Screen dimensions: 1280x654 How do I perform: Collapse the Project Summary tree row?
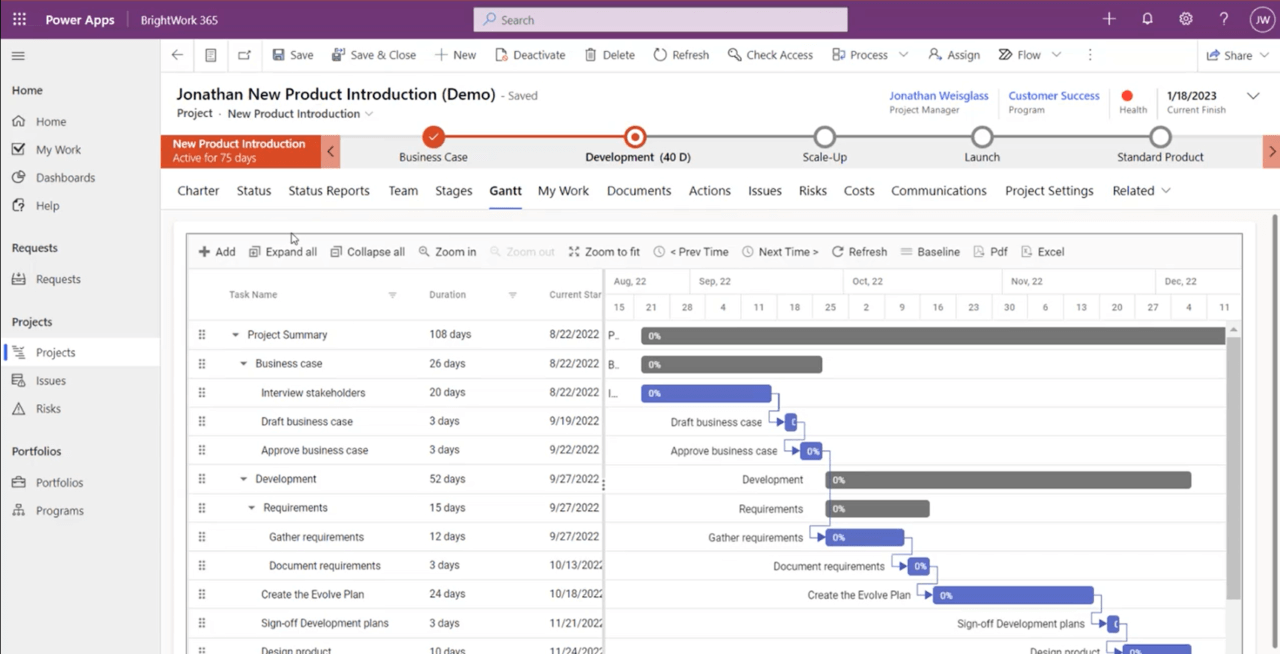click(x=236, y=335)
